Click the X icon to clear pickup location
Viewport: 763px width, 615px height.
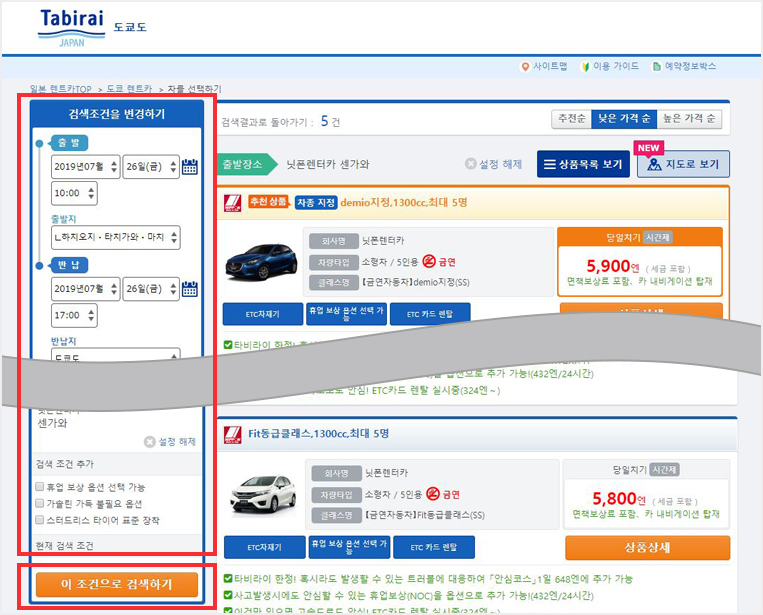471,164
